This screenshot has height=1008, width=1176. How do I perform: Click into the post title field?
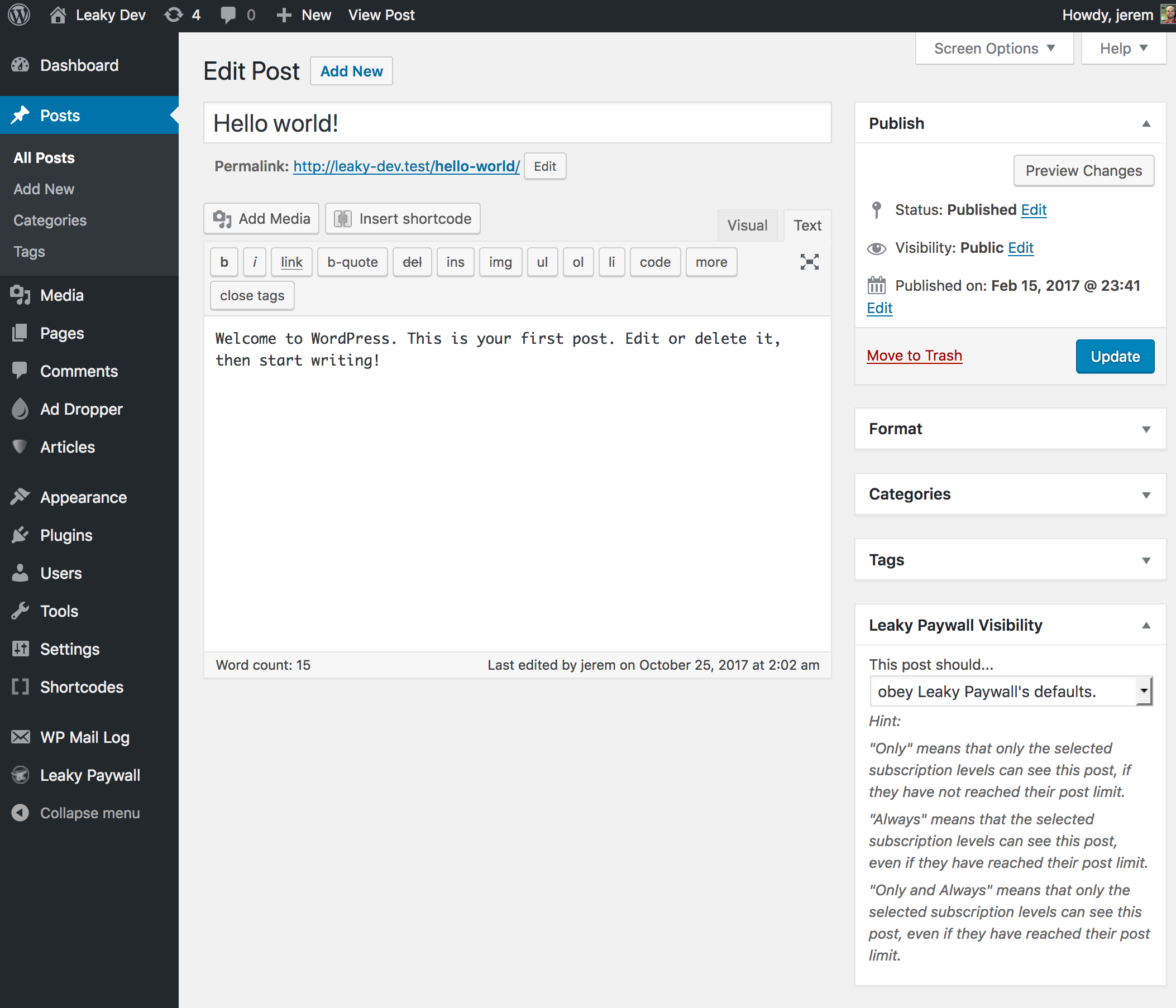[517, 123]
